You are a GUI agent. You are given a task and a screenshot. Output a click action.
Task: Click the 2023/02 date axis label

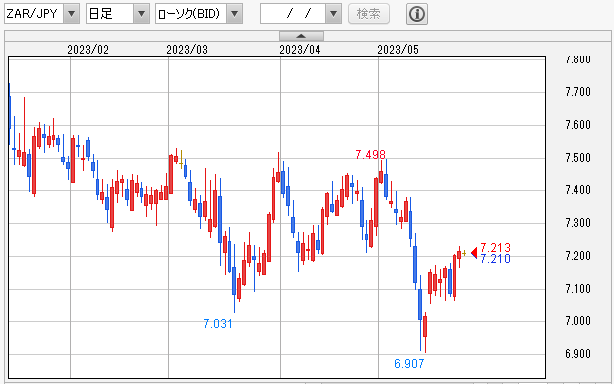click(88, 50)
